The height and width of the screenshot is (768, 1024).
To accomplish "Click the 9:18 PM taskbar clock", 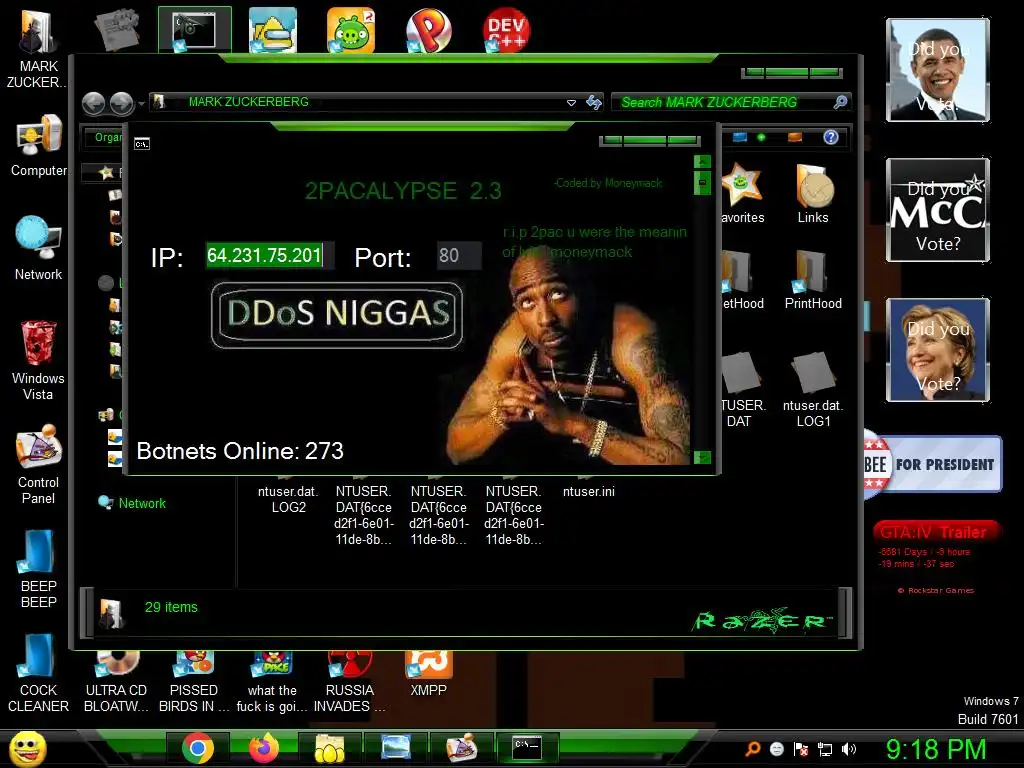I will click(935, 749).
